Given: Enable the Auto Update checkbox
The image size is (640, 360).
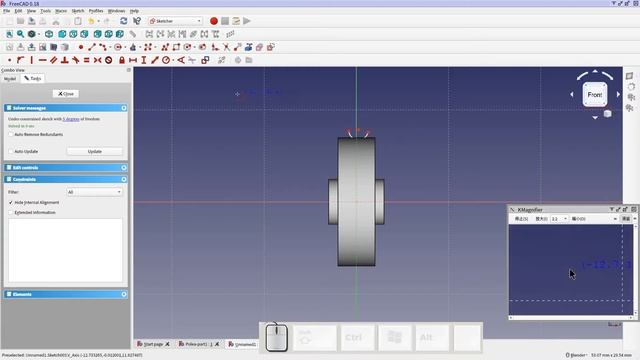Looking at the screenshot, I should point(11,151).
